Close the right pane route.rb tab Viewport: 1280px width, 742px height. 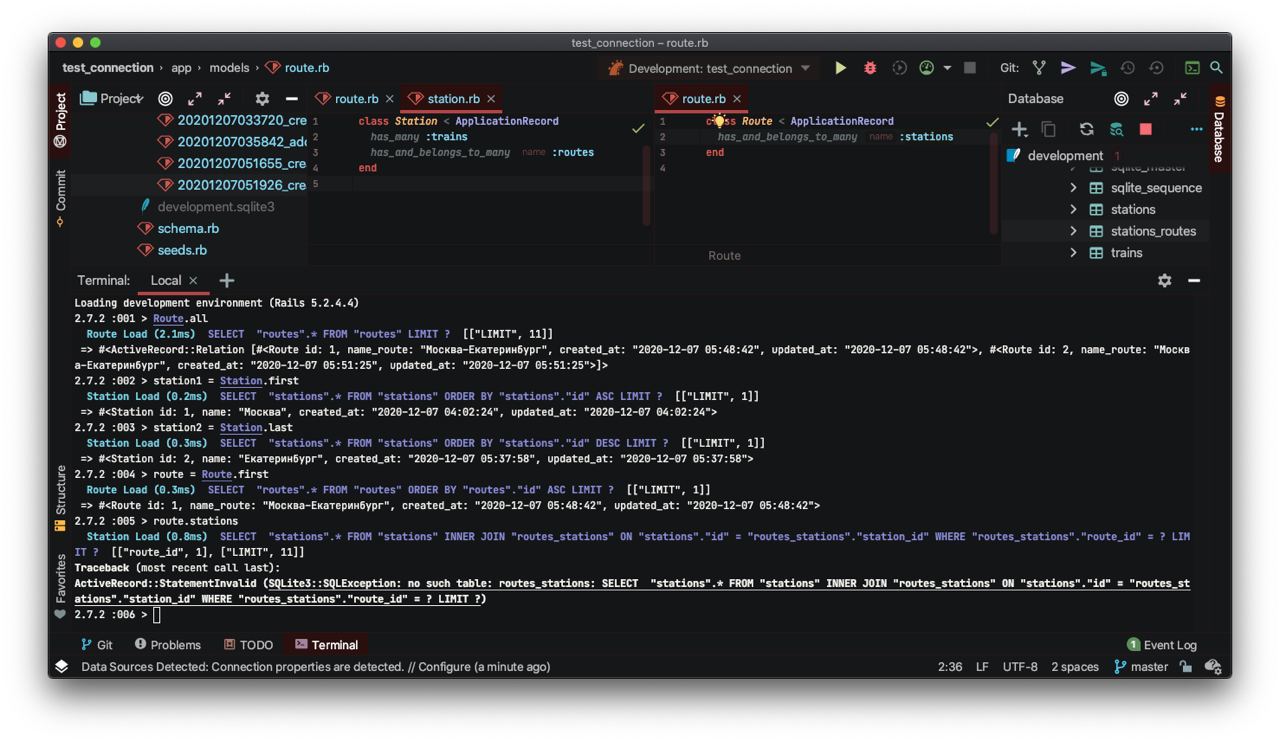pyautogui.click(x=737, y=99)
